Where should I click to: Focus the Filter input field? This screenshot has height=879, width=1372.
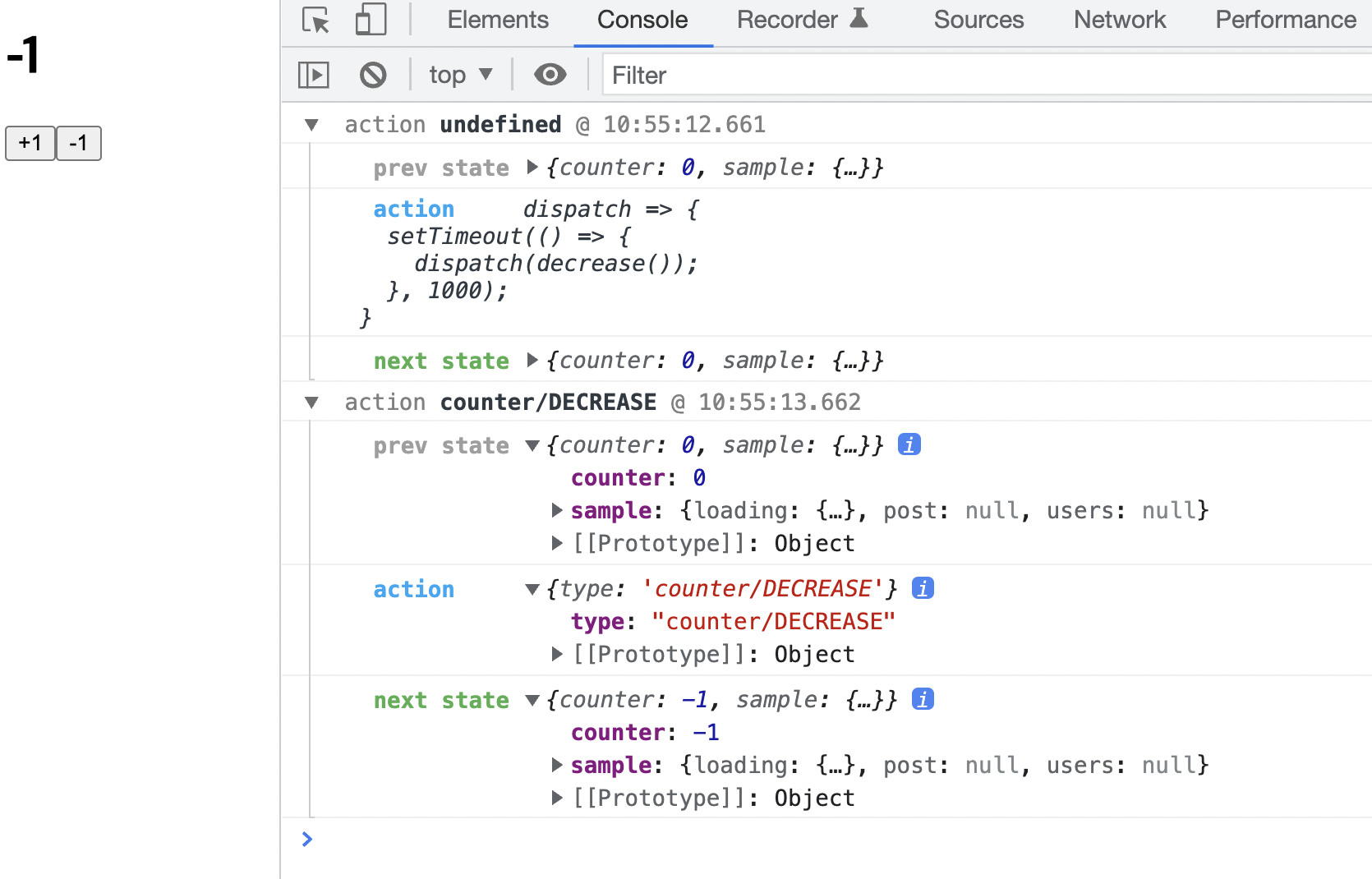pyautogui.click(x=988, y=76)
